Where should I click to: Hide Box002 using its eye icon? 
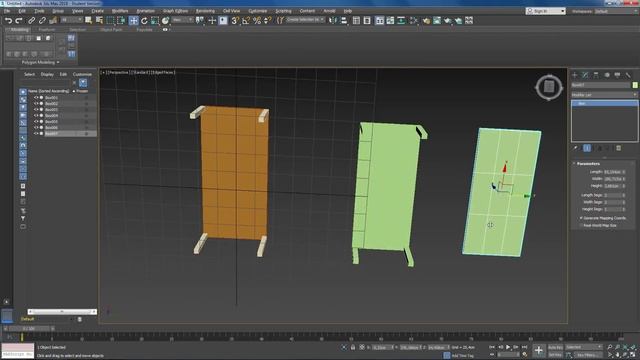(x=36, y=104)
